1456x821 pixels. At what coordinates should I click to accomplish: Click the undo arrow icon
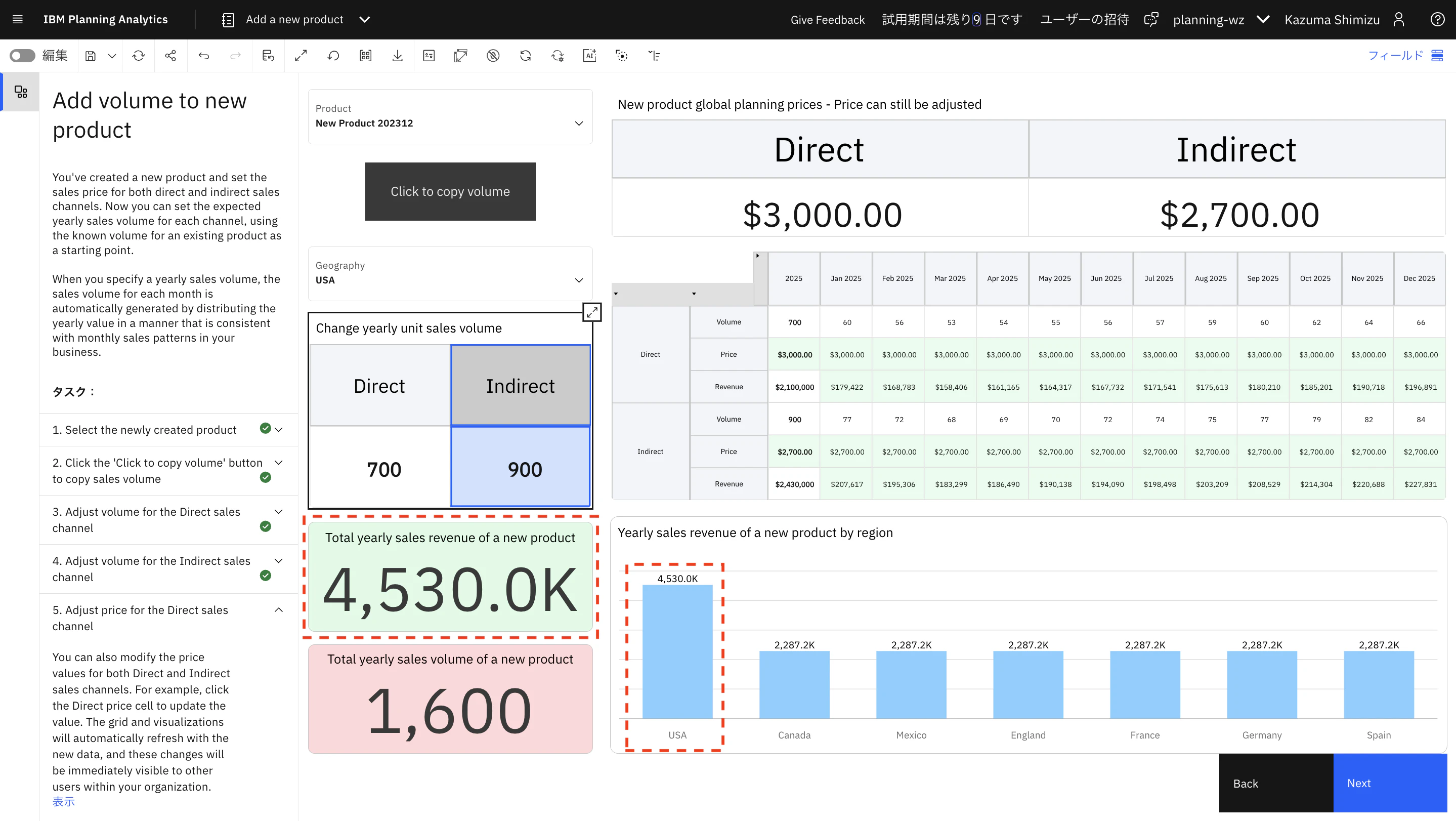(203, 55)
